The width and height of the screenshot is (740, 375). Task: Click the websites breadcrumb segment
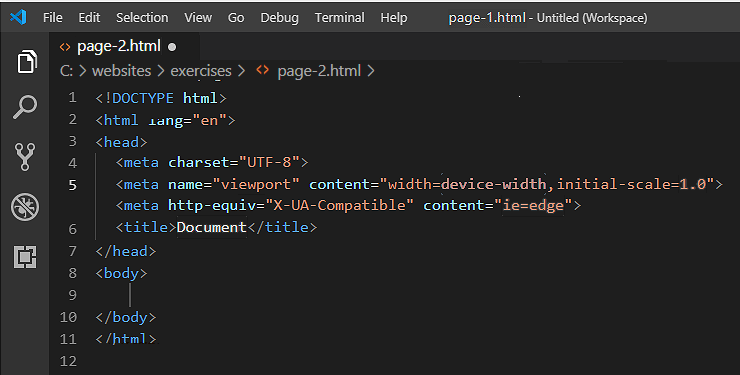[121, 71]
